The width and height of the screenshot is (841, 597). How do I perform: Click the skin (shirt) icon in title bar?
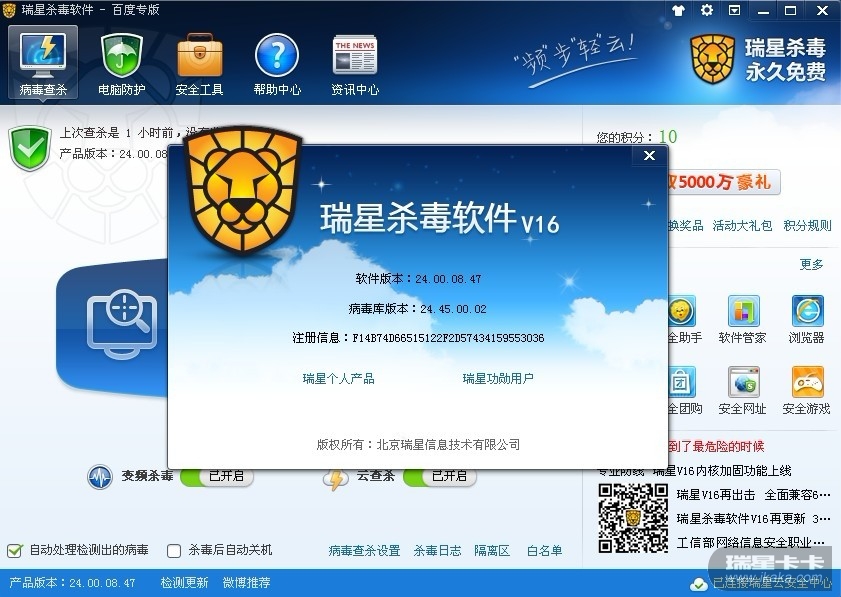tap(678, 10)
